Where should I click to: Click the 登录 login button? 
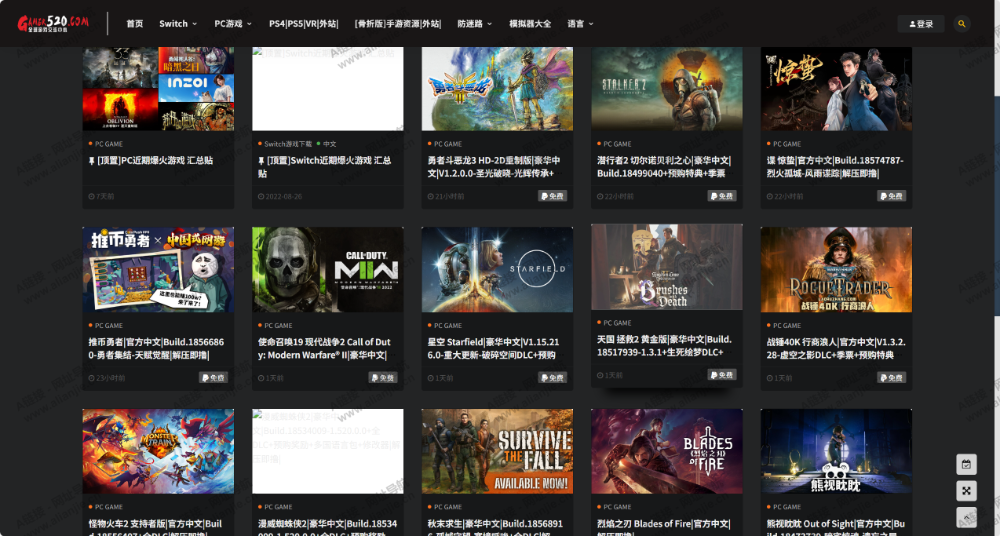click(x=921, y=24)
